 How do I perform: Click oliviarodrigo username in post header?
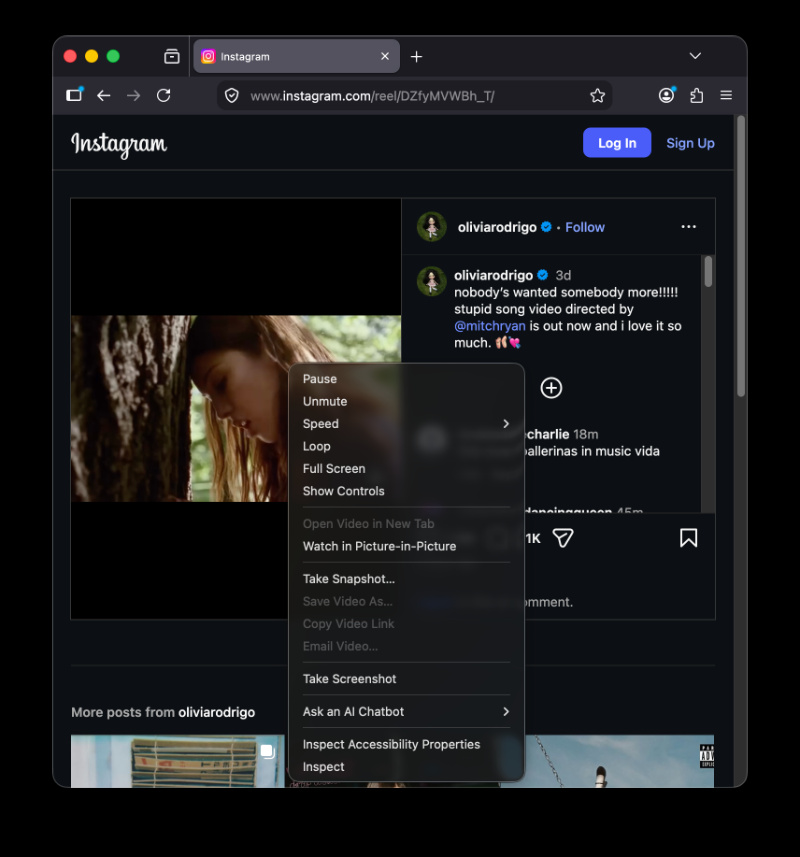[497, 227]
